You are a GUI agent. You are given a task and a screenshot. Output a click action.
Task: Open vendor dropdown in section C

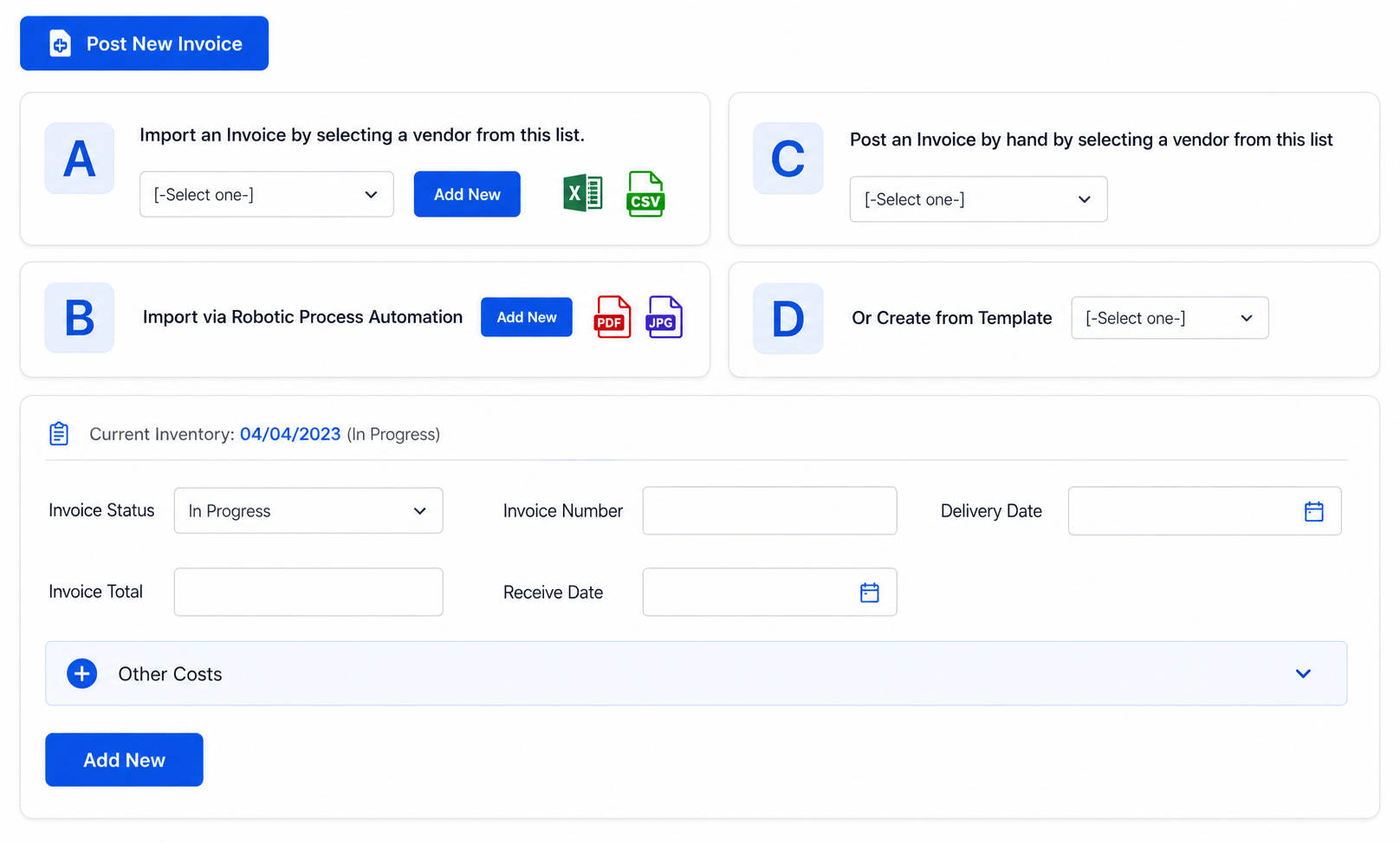point(978,199)
